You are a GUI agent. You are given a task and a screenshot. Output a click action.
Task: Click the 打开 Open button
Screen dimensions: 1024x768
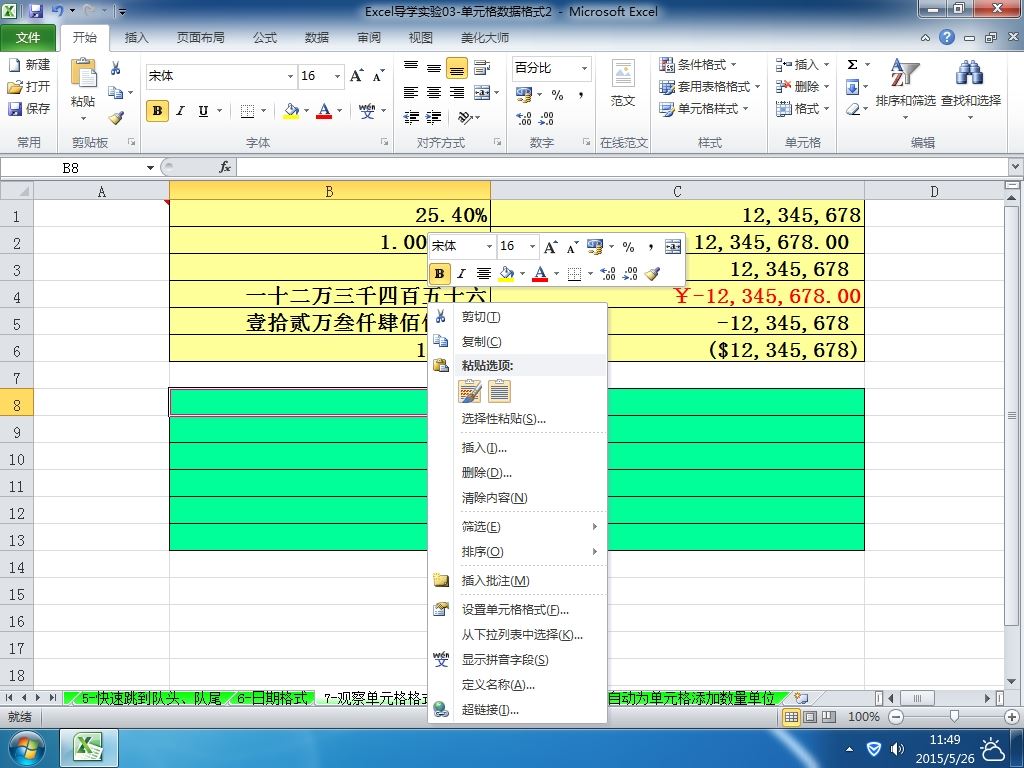[x=29, y=86]
